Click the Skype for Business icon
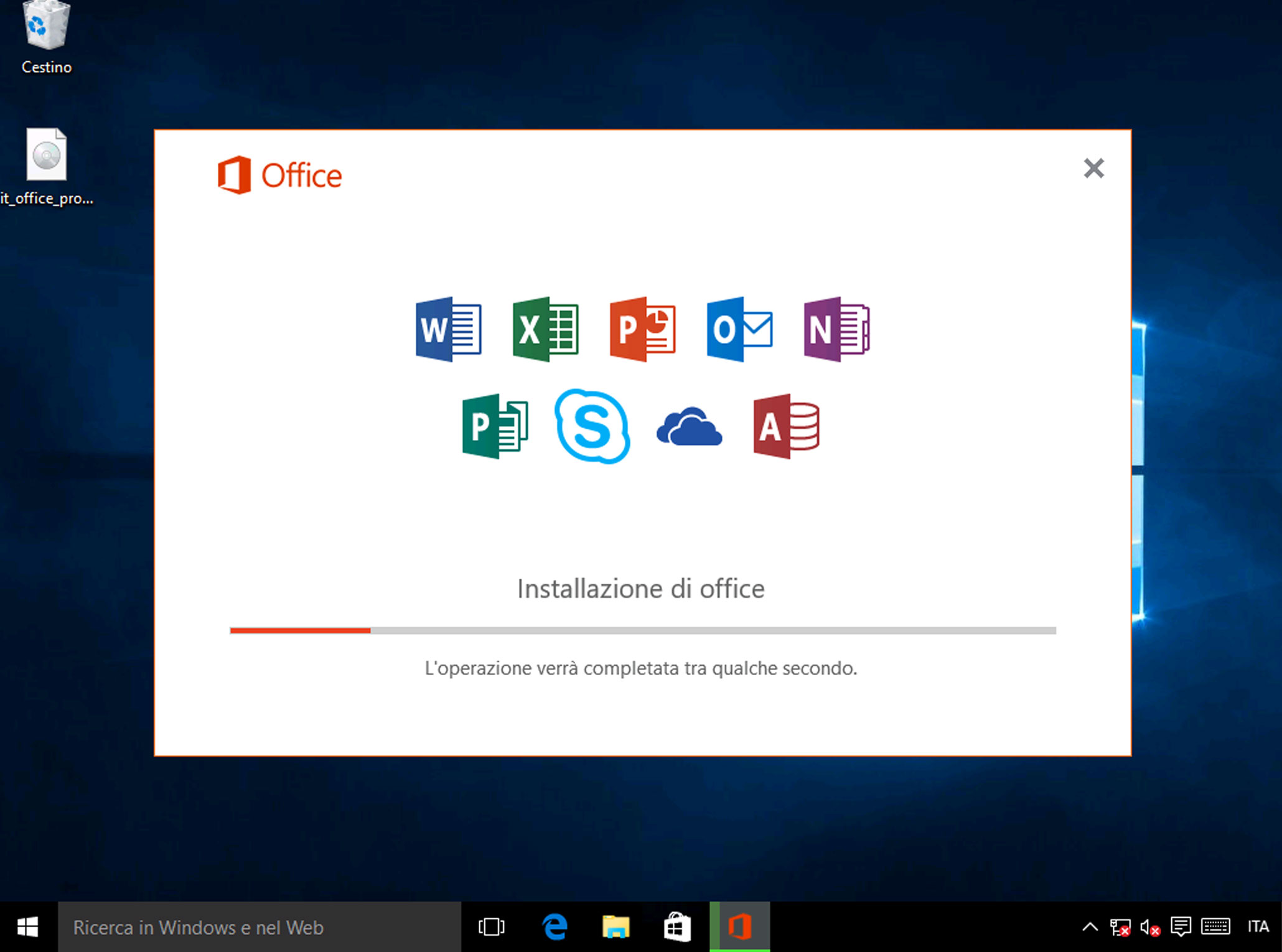Image resolution: width=1282 pixels, height=952 pixels. pos(592,426)
